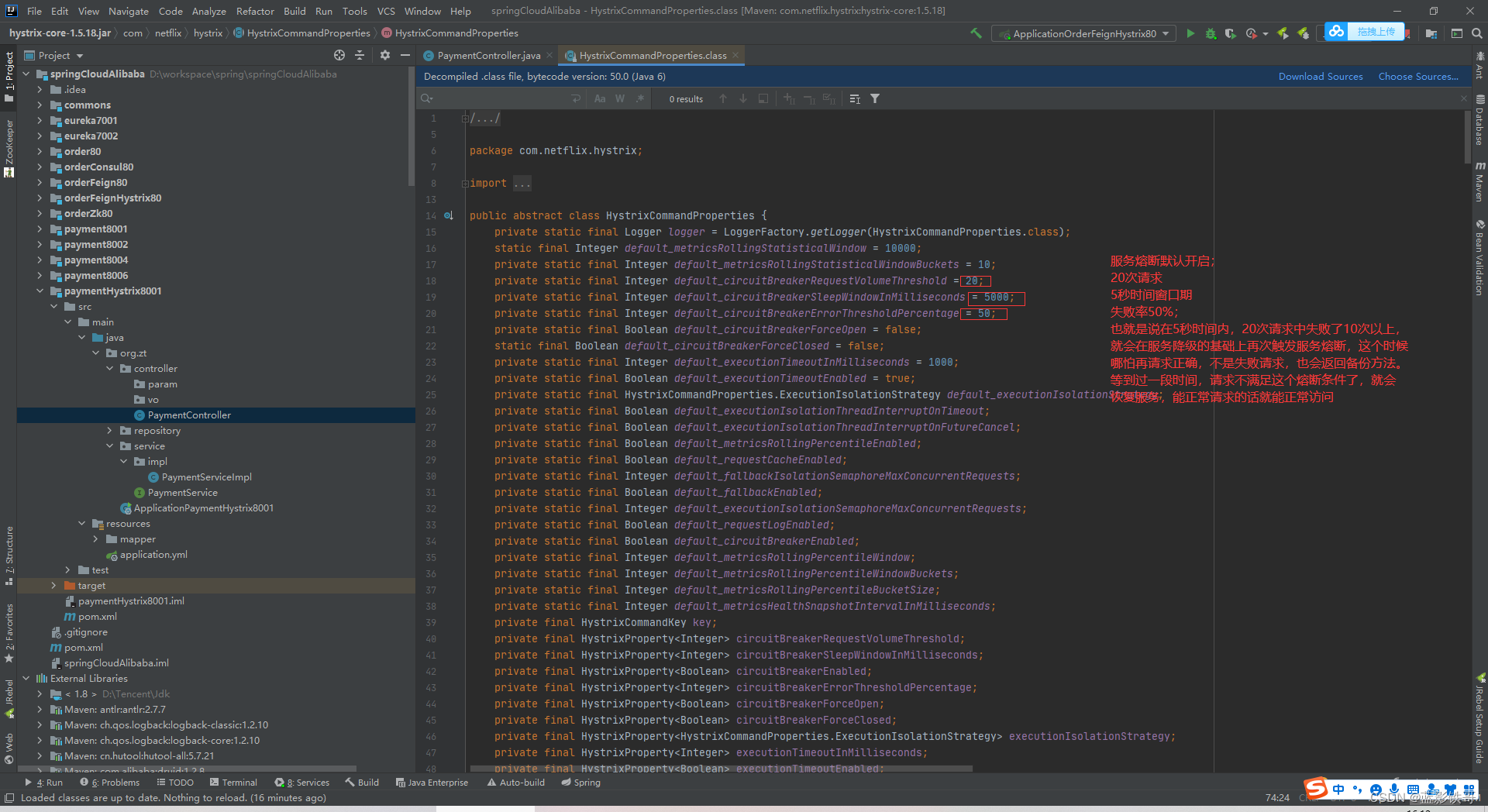Click the cloud drag-upload widget
This screenshot has height=812, width=1488.
[x=1365, y=32]
